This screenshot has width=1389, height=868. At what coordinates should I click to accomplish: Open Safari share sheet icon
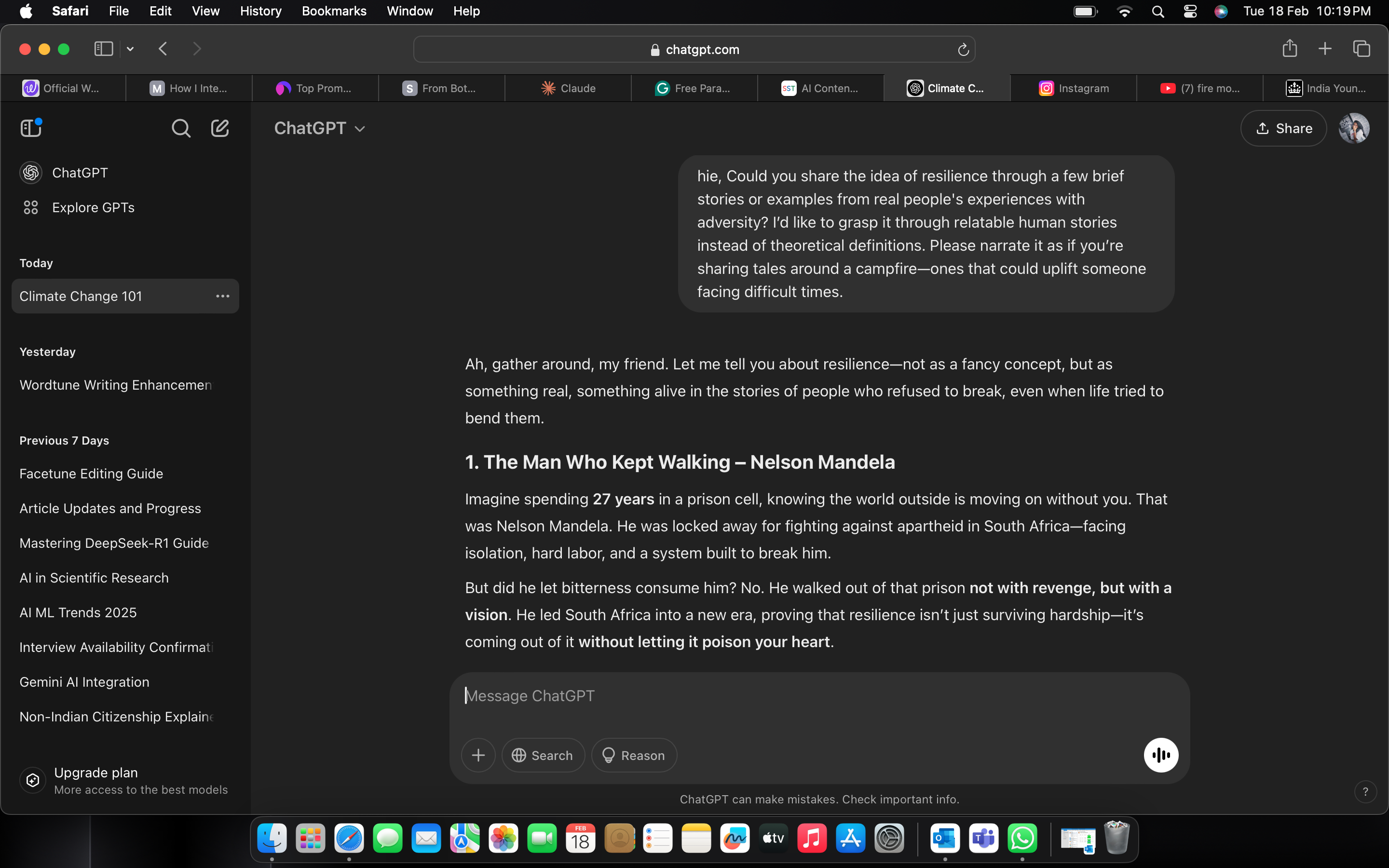(x=1290, y=49)
